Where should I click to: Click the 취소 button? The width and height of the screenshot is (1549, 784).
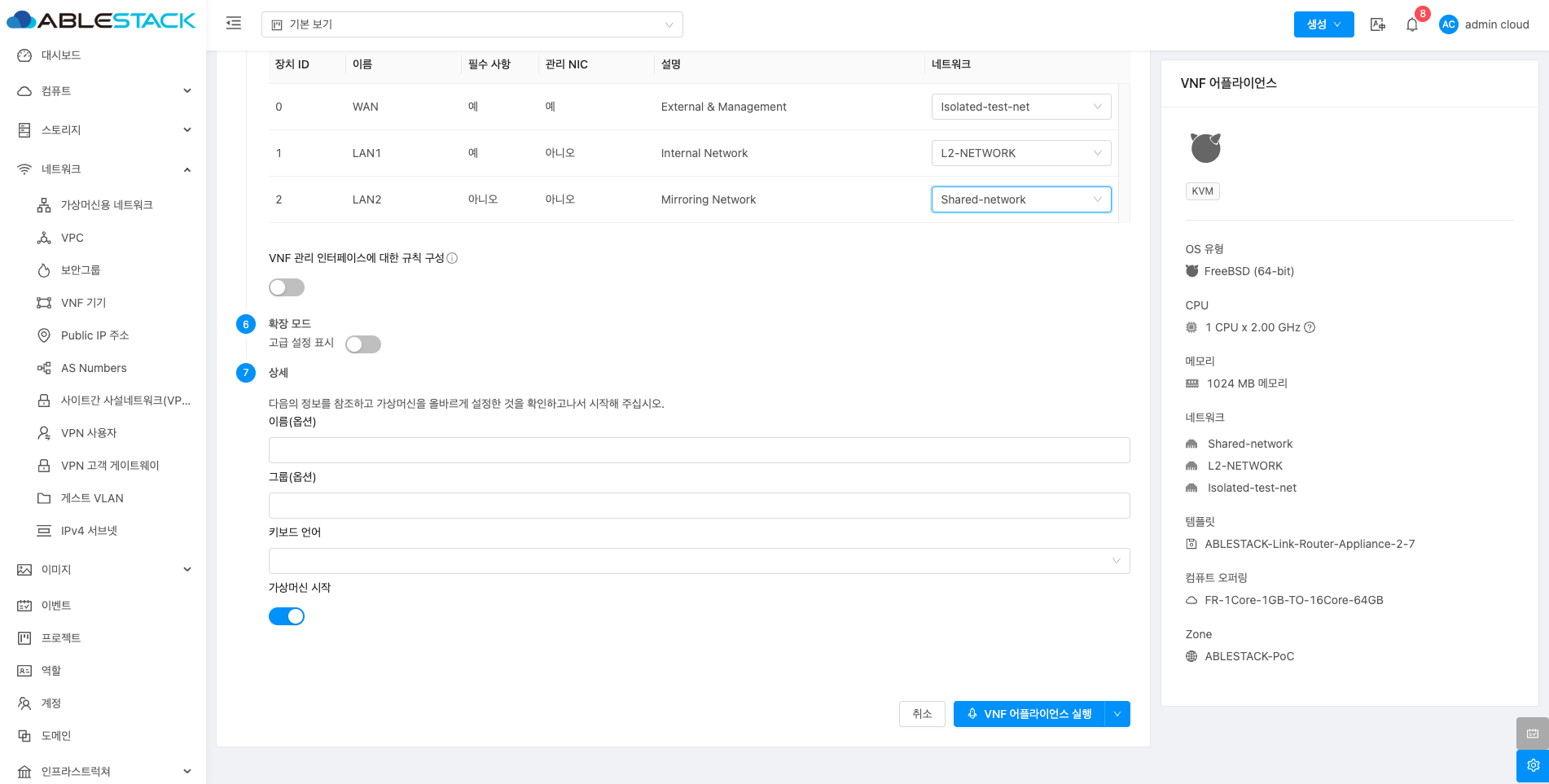[x=922, y=714]
